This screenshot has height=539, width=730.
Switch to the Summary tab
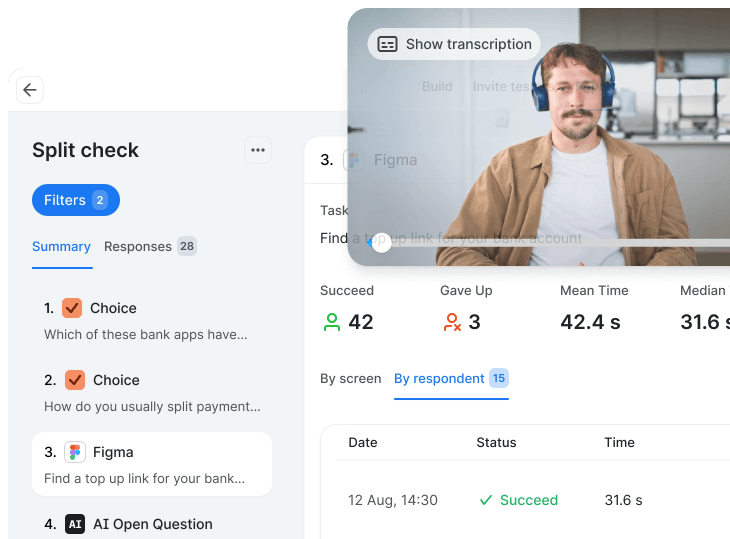(61, 247)
